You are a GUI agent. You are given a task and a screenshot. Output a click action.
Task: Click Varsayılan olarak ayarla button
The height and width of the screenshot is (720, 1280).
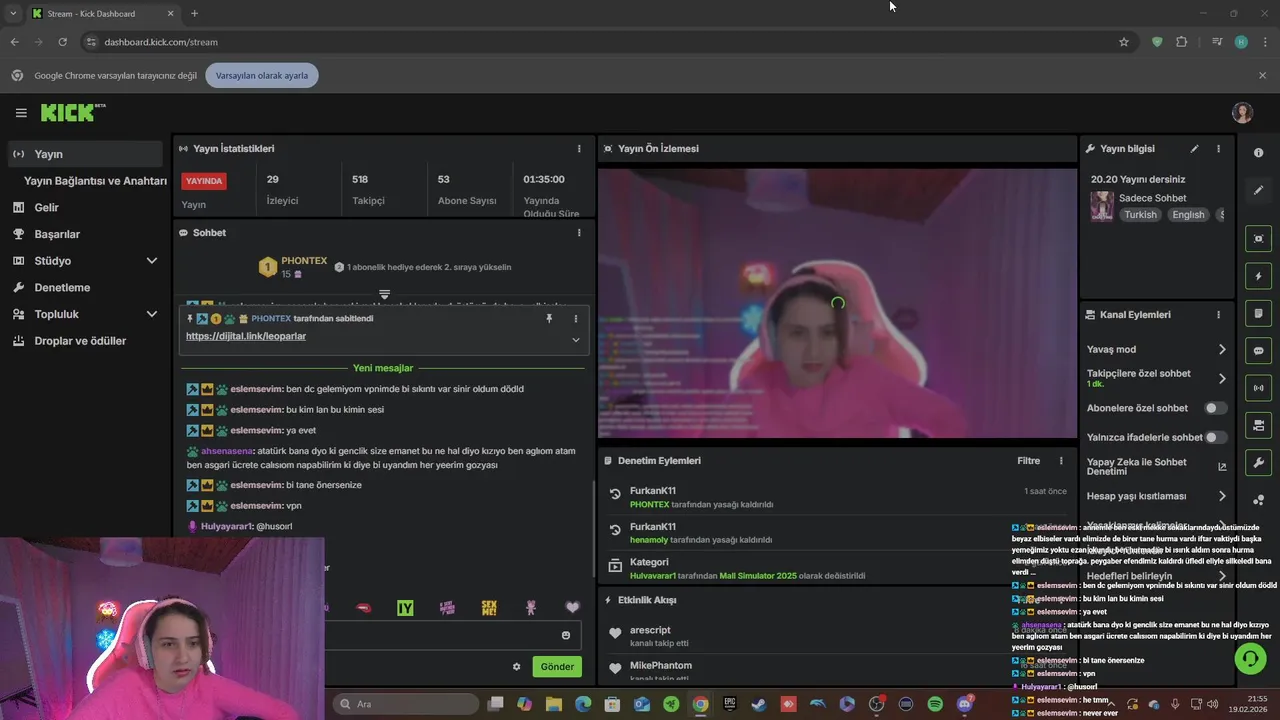pos(262,75)
